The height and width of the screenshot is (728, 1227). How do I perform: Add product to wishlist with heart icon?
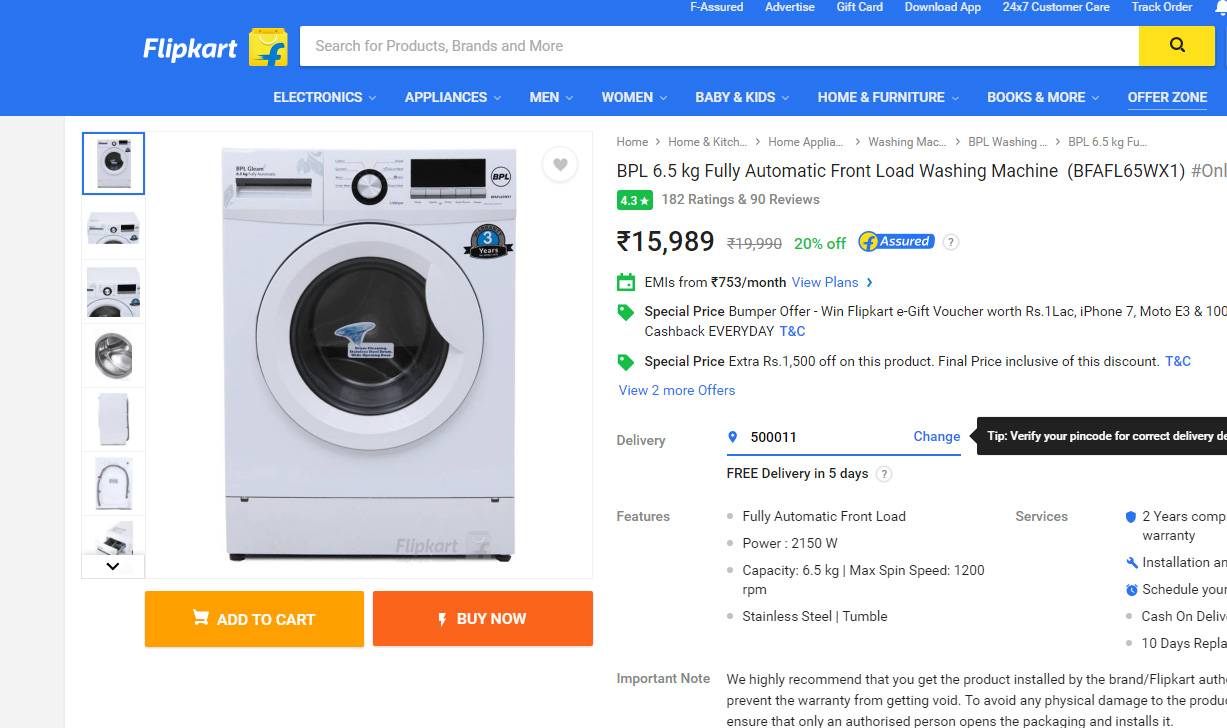pos(560,165)
